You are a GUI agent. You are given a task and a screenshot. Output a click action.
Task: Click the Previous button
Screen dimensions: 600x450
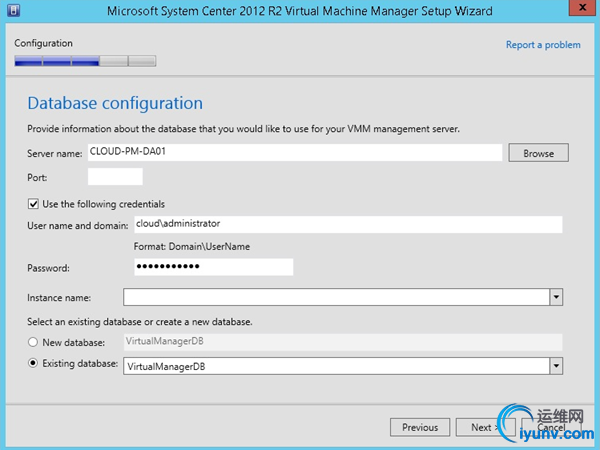[420, 427]
